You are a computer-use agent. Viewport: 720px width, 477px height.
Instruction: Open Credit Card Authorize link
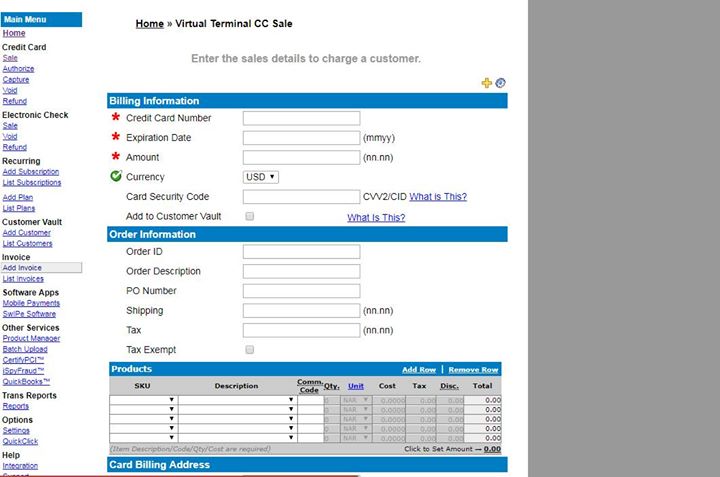point(18,69)
